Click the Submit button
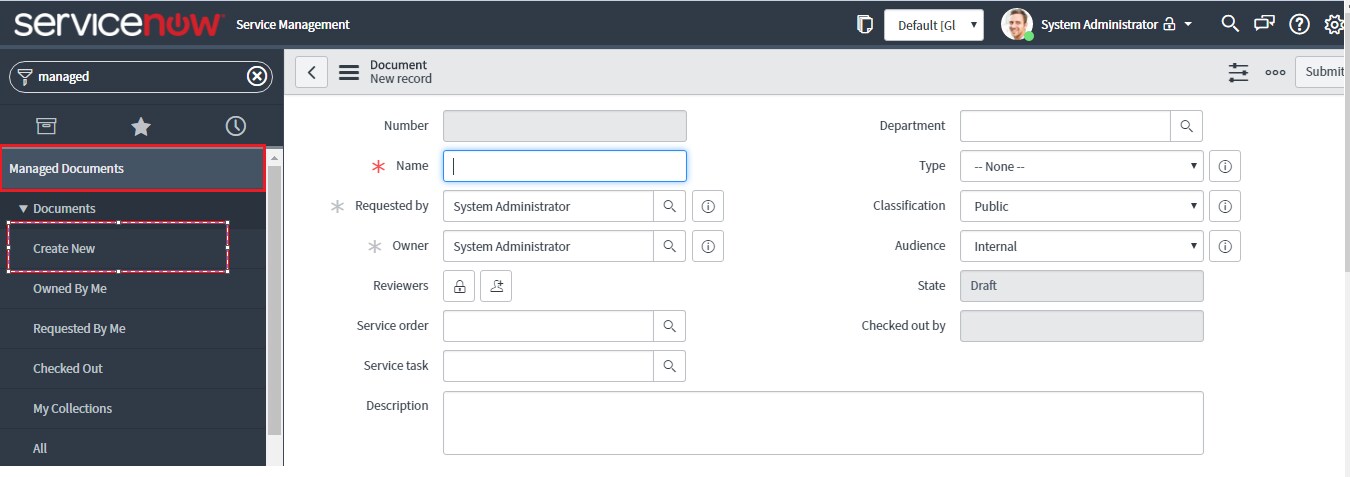The height and width of the screenshot is (477, 1350). pyautogui.click(x=1323, y=72)
